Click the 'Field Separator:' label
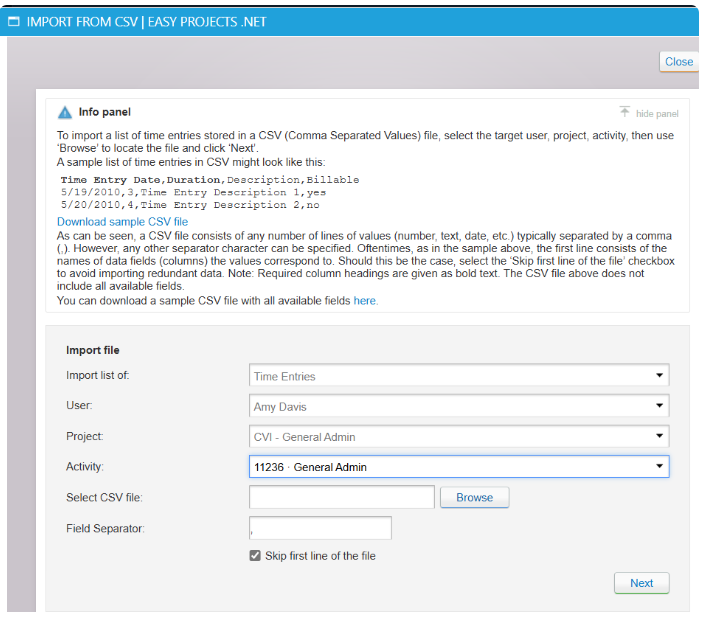Image resolution: width=711 pixels, height=622 pixels. [x=105, y=529]
